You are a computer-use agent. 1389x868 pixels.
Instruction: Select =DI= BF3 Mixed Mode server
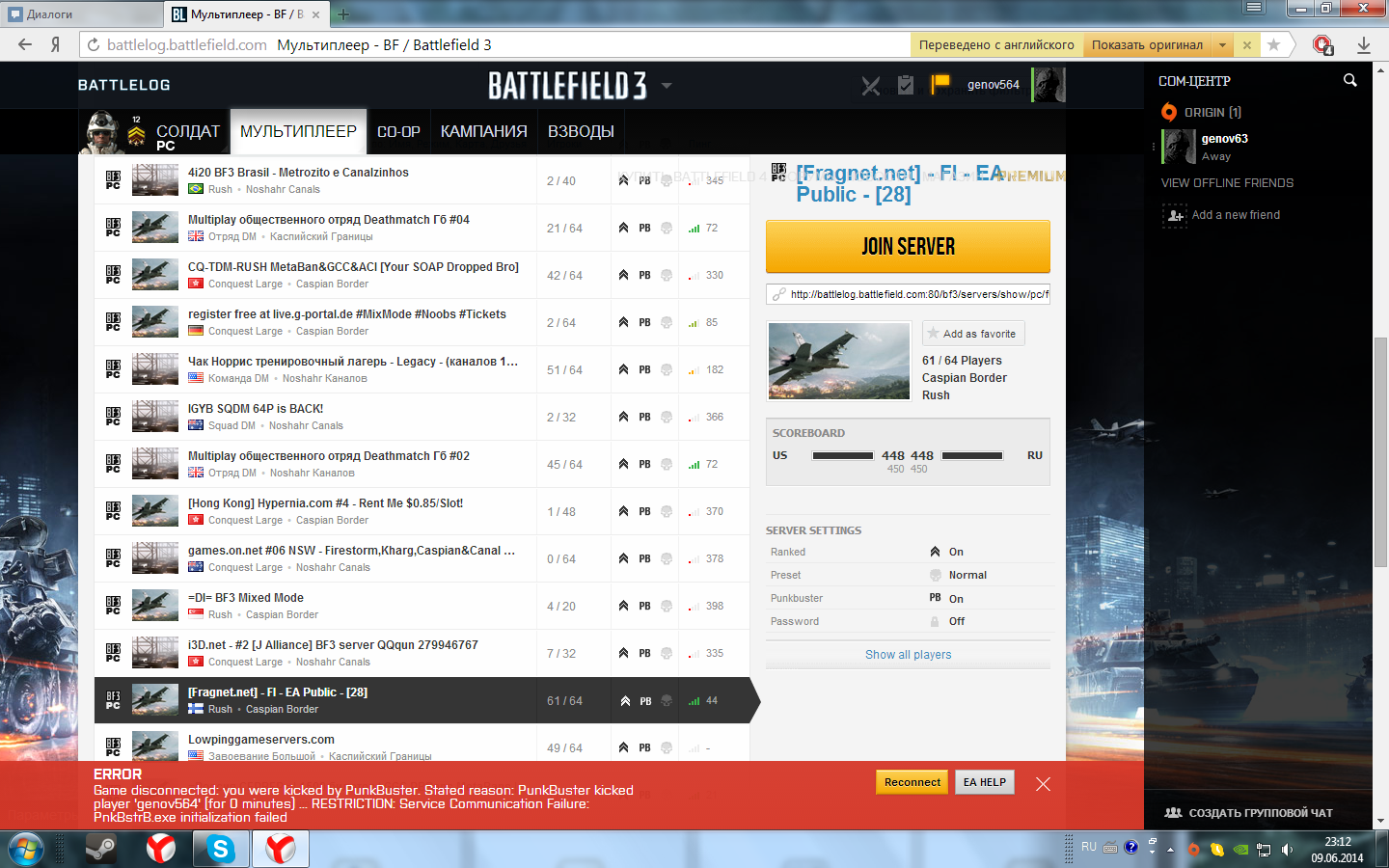[x=422, y=606]
